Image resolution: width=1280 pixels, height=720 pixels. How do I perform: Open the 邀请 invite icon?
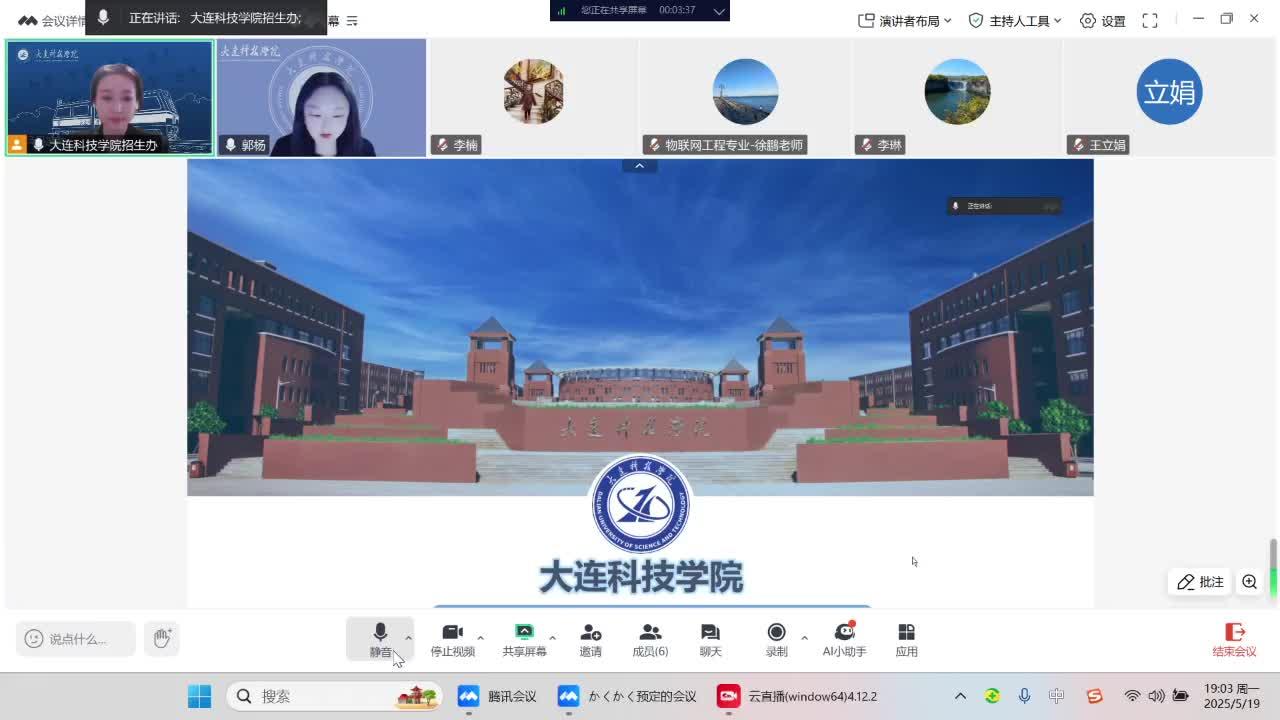[590, 640]
